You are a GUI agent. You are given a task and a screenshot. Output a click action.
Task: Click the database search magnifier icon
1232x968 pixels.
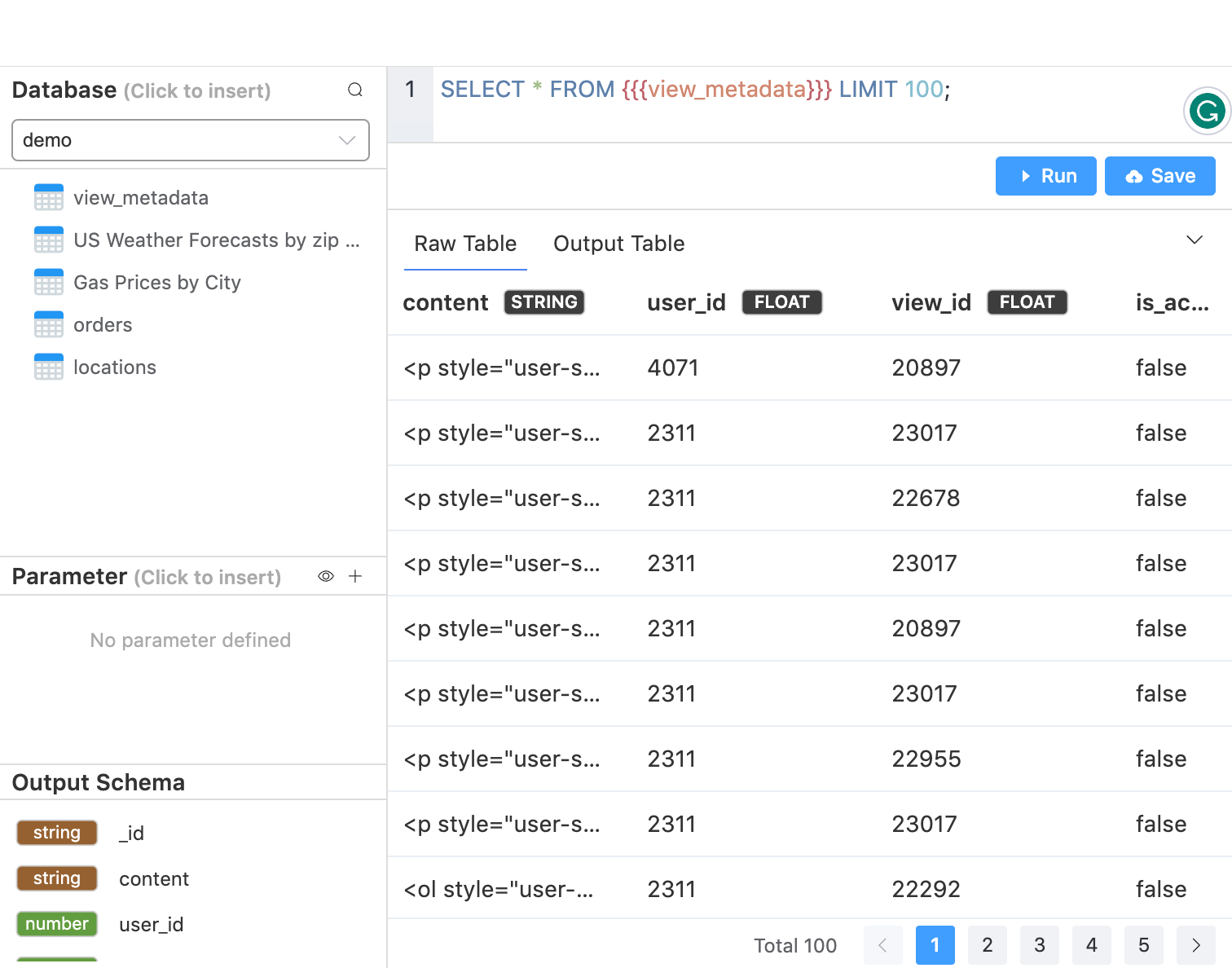pyautogui.click(x=355, y=90)
